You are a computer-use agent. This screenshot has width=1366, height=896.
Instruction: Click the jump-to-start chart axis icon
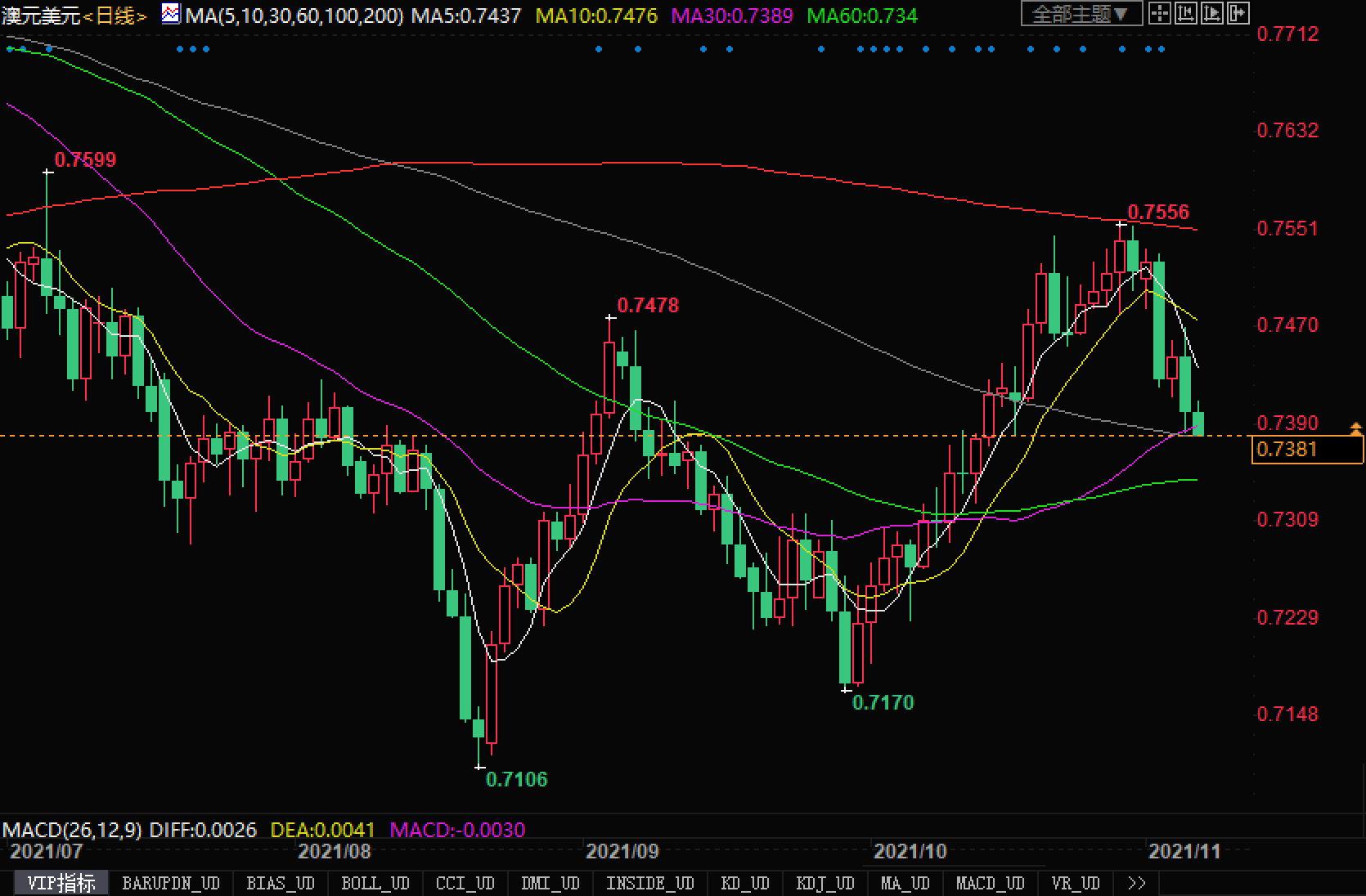coord(1185,13)
